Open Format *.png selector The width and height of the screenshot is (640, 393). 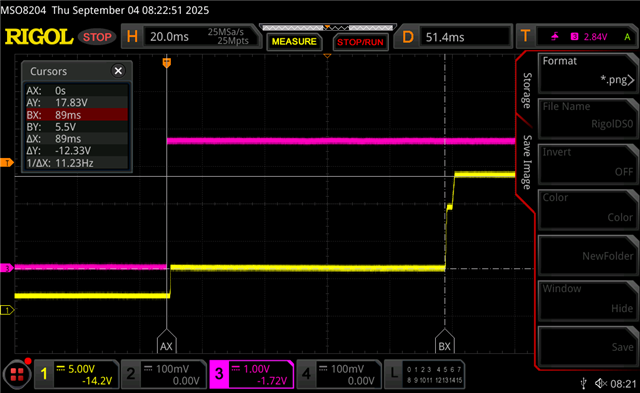[x=588, y=73]
